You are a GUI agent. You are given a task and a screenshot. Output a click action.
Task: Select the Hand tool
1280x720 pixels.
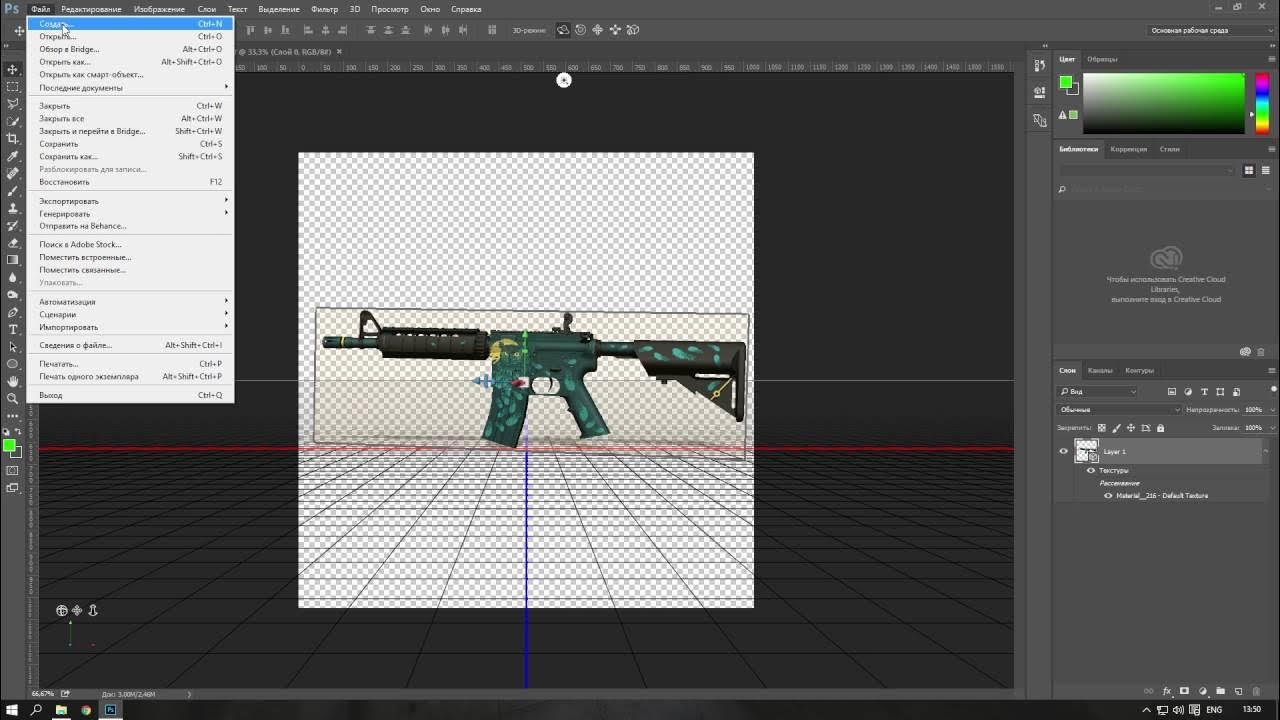point(13,381)
